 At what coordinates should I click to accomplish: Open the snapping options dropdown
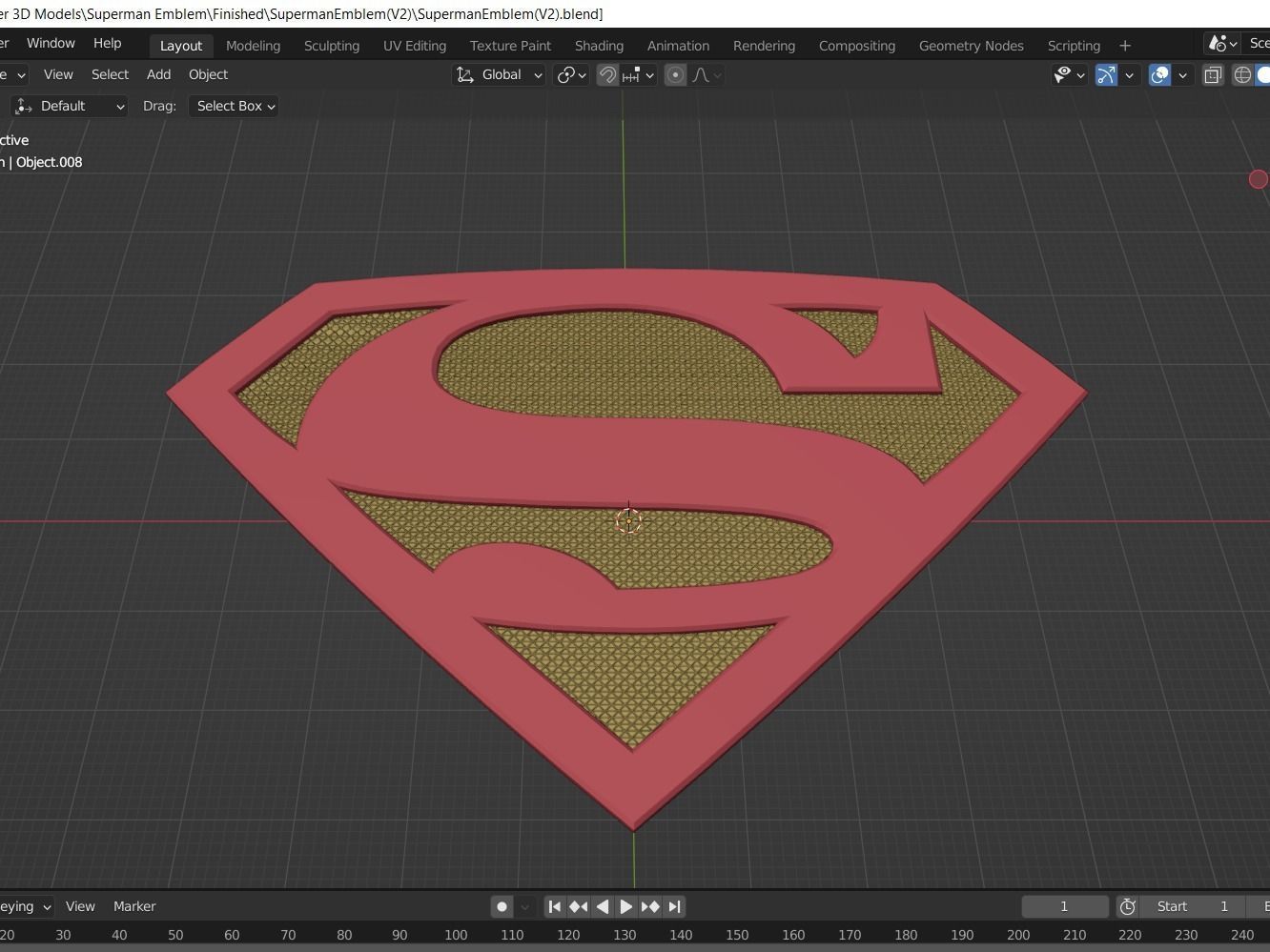tap(639, 74)
